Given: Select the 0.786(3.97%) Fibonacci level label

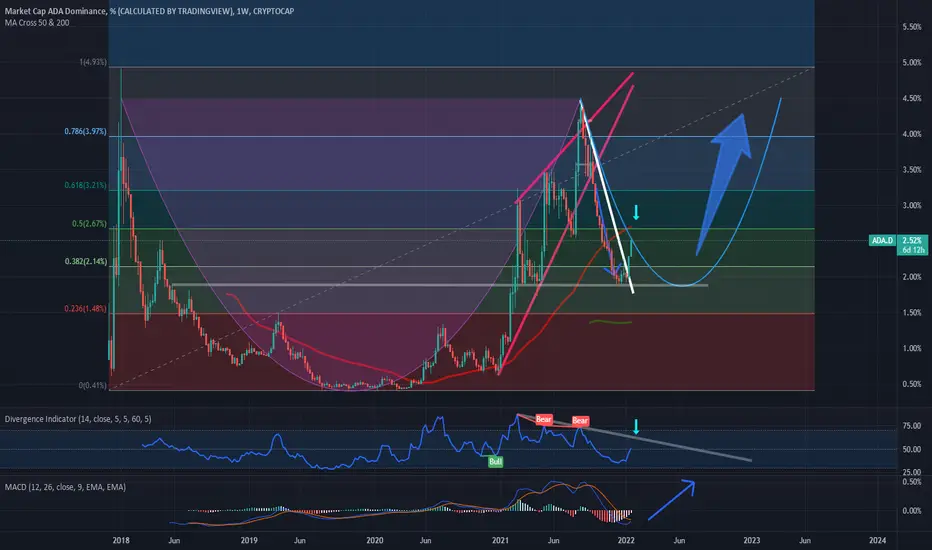Looking at the screenshot, I should coord(86,131).
